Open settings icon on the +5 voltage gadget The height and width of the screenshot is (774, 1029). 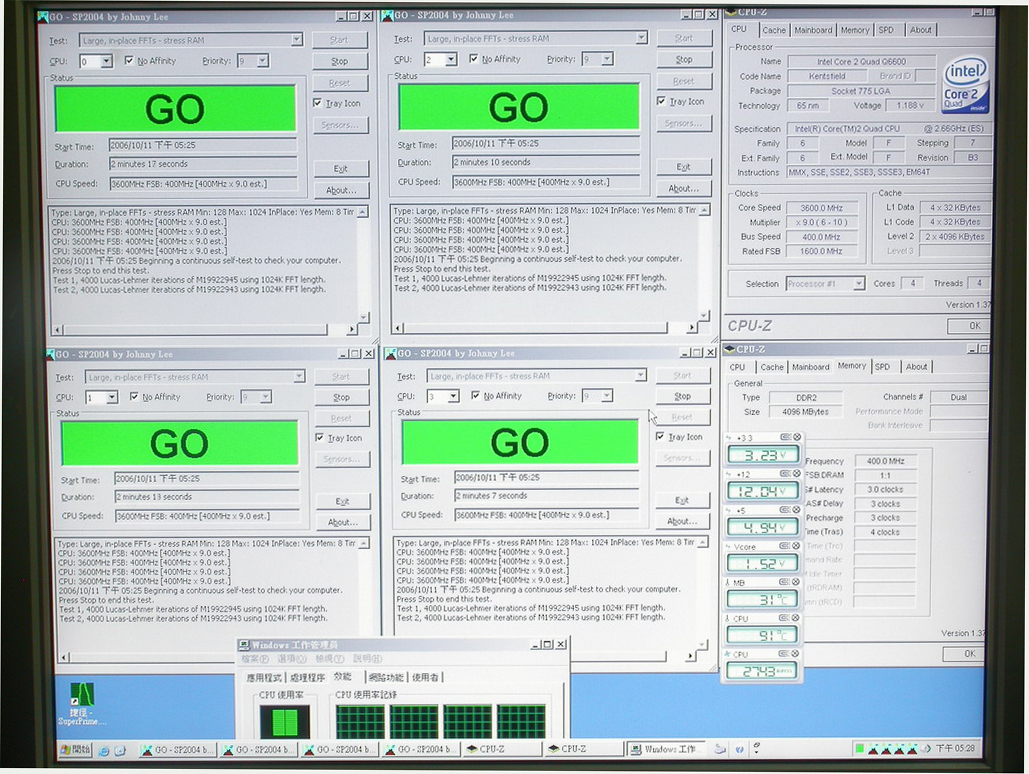pyautogui.click(x=786, y=509)
